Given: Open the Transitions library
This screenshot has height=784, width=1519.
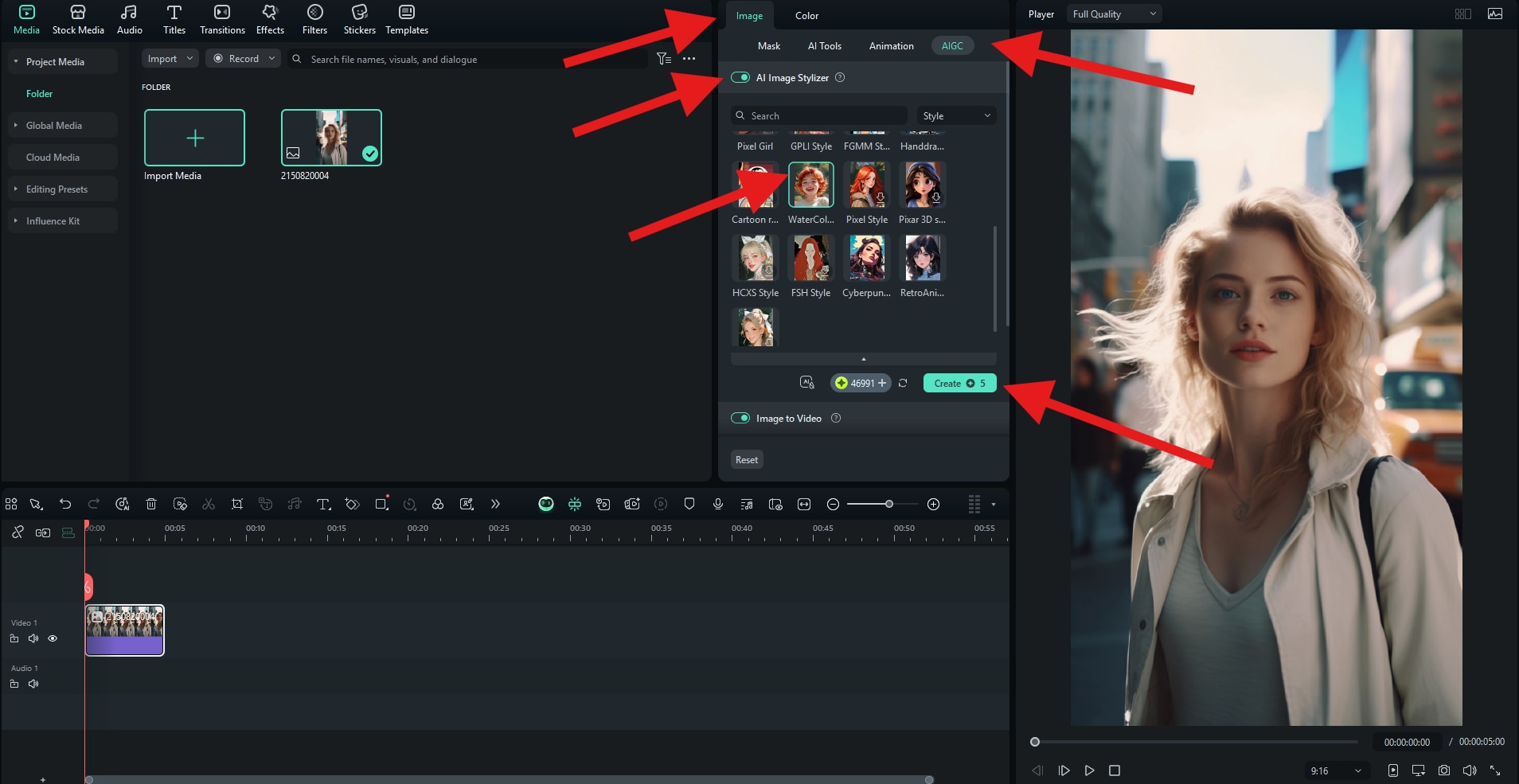Looking at the screenshot, I should point(222,20).
